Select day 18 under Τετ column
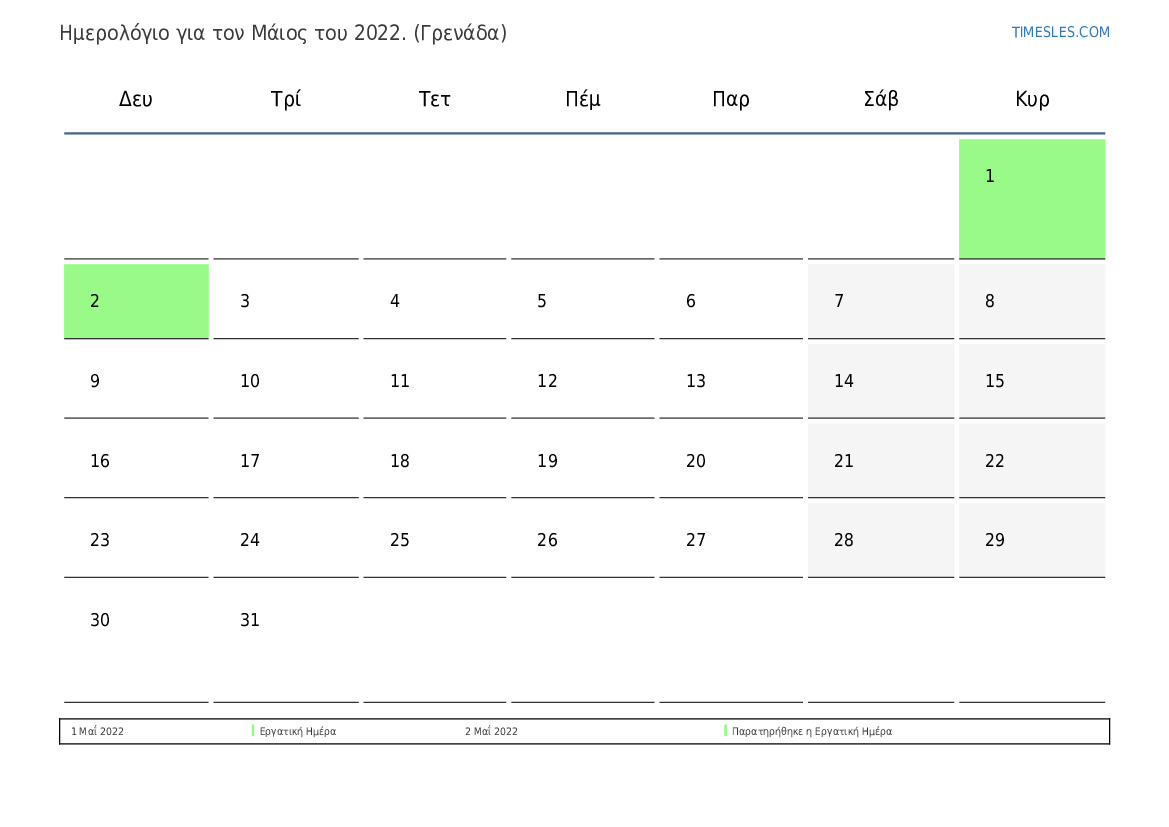 point(435,461)
